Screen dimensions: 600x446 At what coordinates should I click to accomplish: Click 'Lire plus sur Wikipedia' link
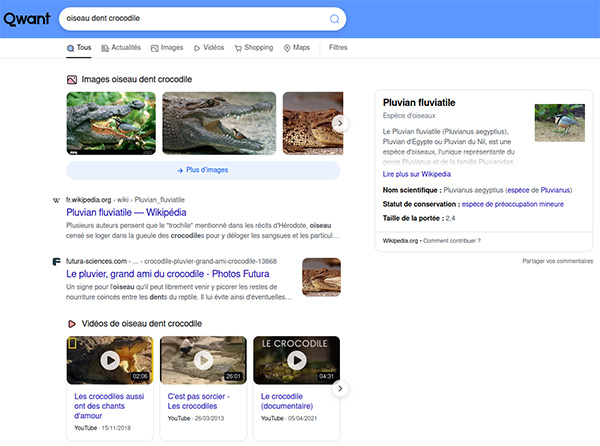click(417, 174)
